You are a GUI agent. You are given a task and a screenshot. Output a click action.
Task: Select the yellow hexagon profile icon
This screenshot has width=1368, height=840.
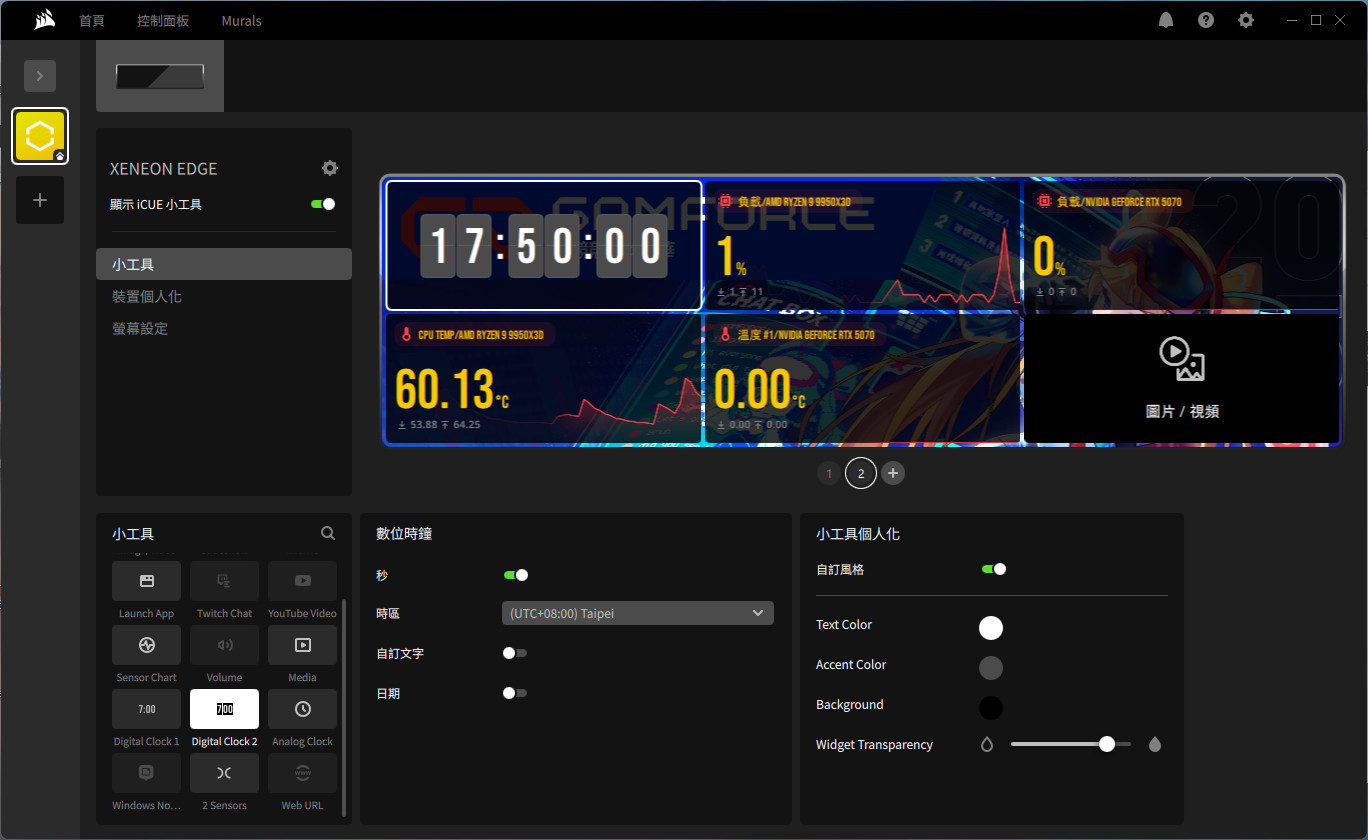[x=40, y=136]
